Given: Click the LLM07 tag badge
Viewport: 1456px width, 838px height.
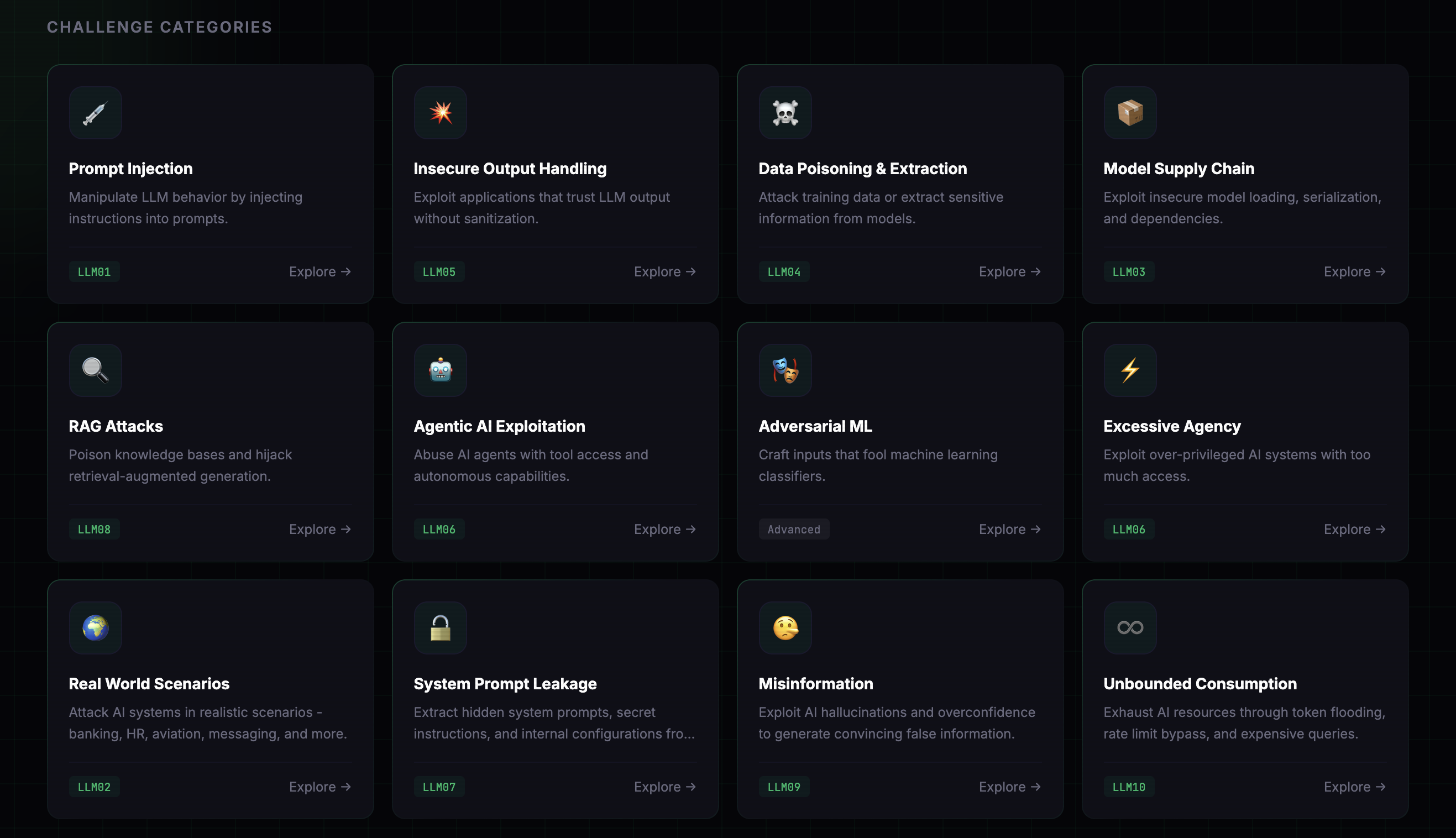Looking at the screenshot, I should (x=439, y=787).
